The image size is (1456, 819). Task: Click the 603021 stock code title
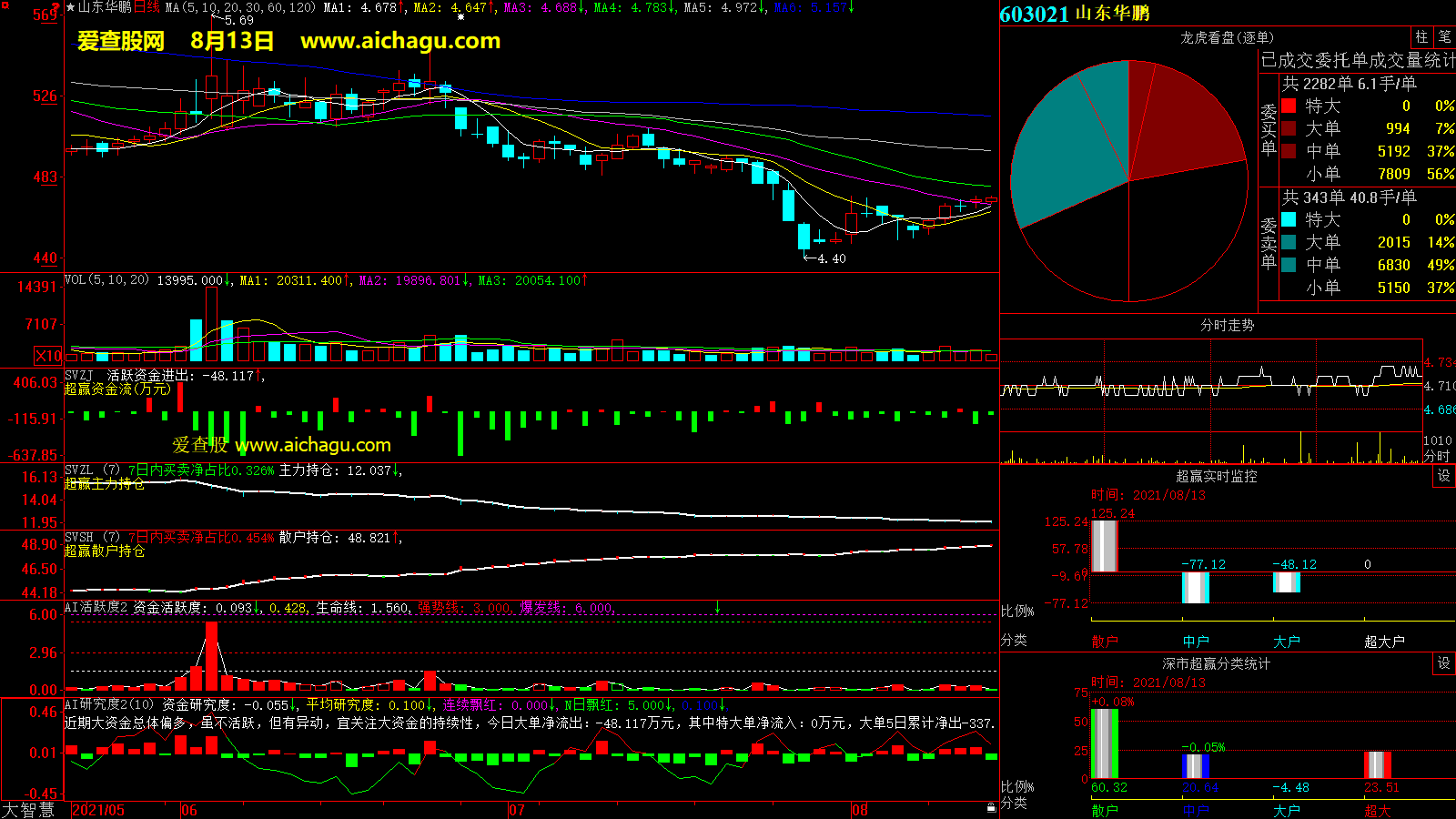point(1034,14)
